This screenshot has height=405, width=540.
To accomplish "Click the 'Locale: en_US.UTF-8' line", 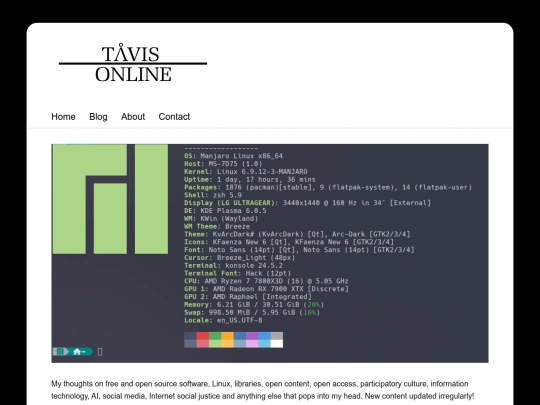I will coord(223,320).
